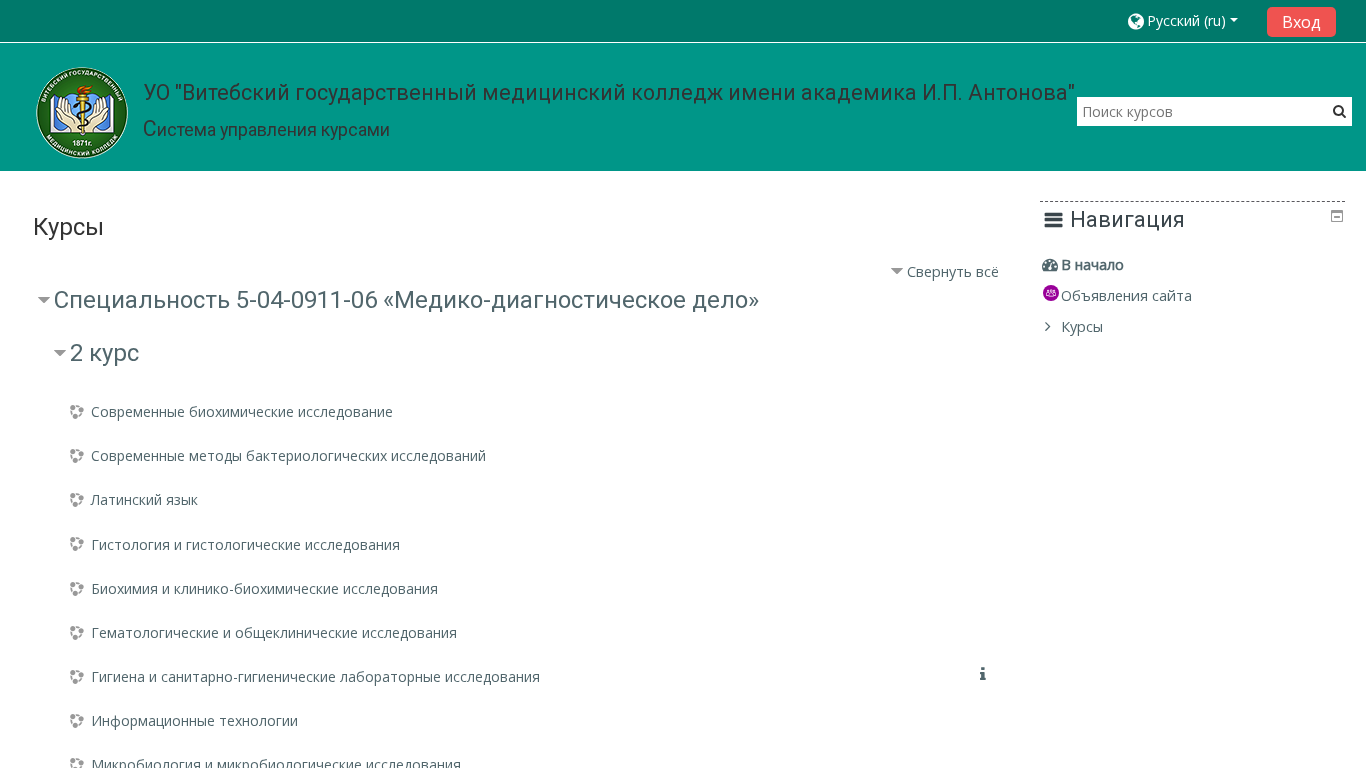Hide the Навигация block with the minus icon
Image resolution: width=1366 pixels, height=768 pixels.
[x=1337, y=216]
